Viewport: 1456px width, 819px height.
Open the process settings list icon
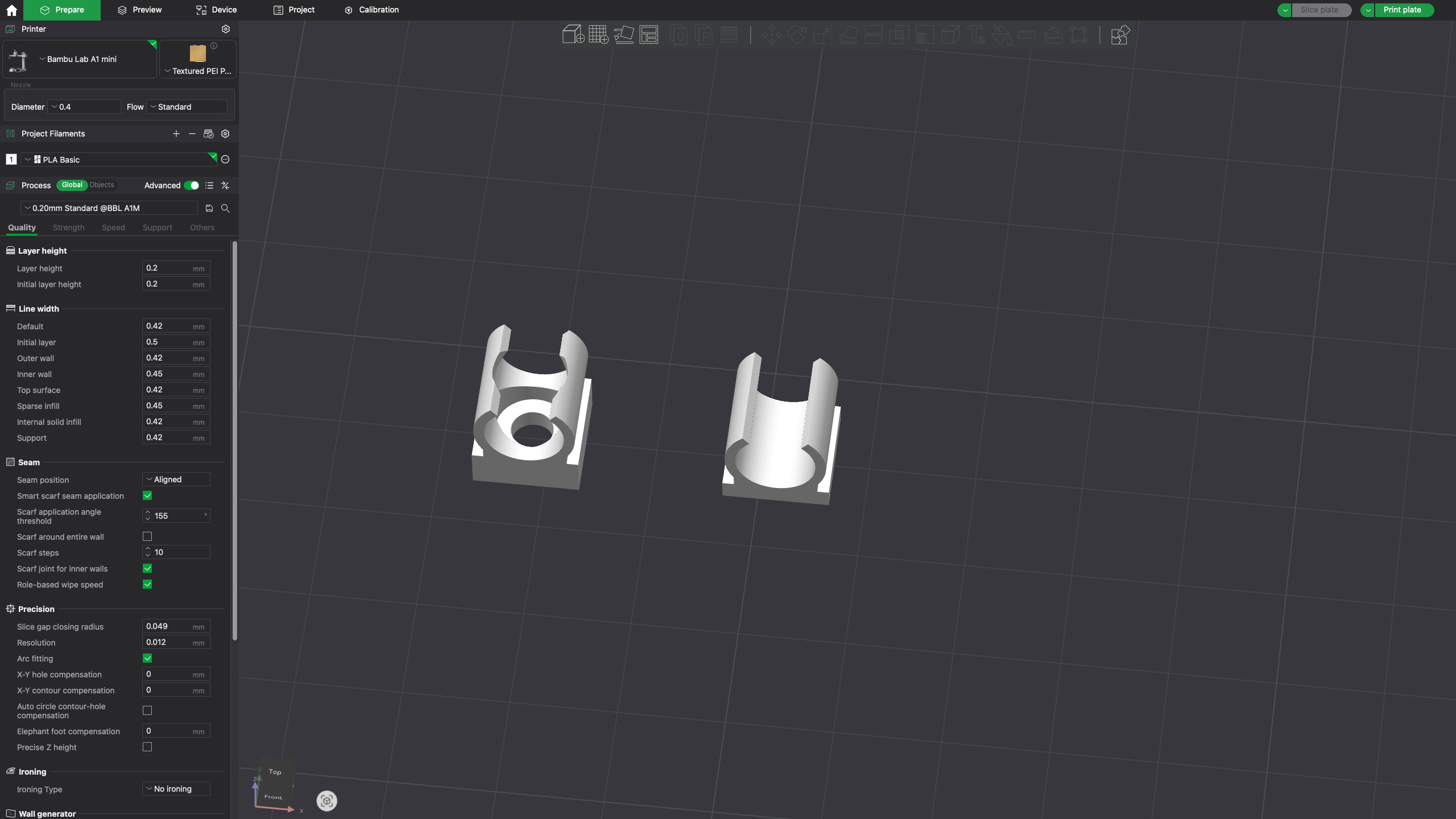(209, 185)
